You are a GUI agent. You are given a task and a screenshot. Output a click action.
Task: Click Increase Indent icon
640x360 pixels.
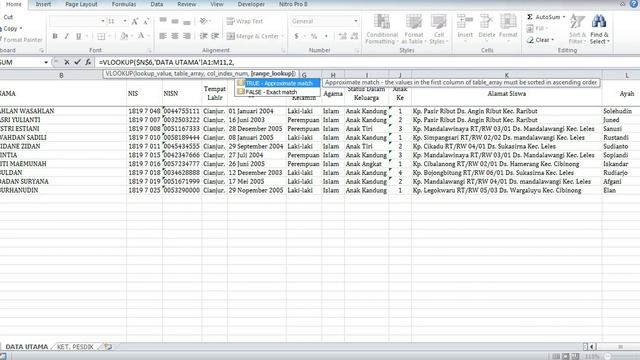215,36
